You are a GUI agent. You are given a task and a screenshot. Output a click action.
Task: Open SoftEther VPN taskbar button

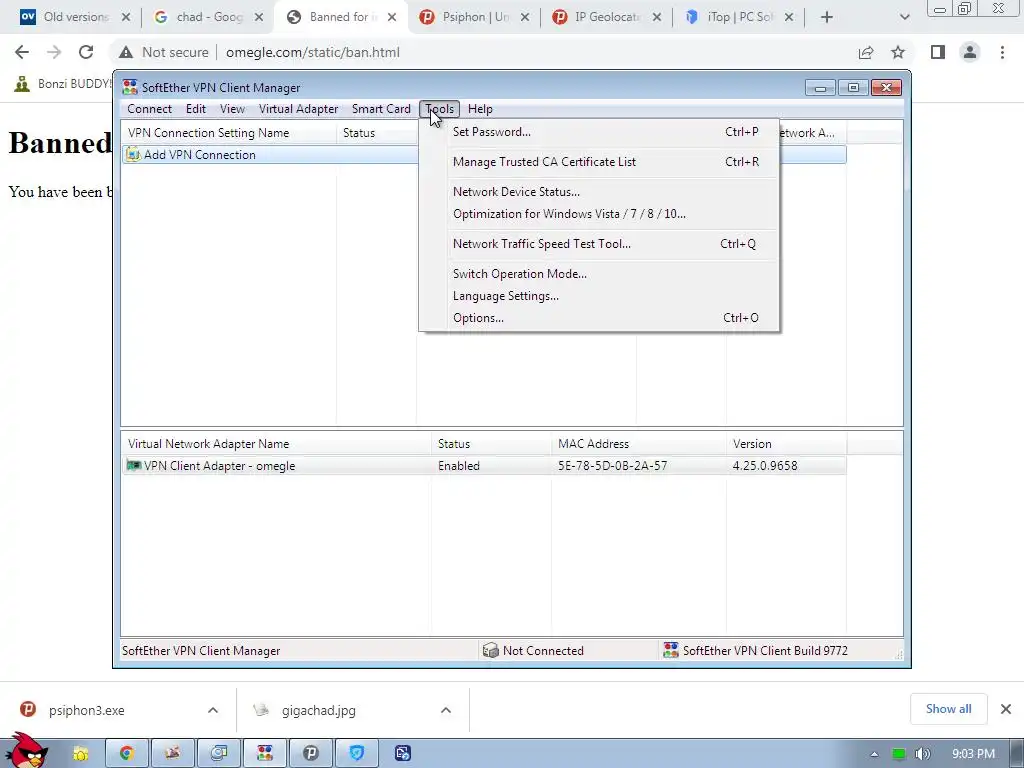264,754
